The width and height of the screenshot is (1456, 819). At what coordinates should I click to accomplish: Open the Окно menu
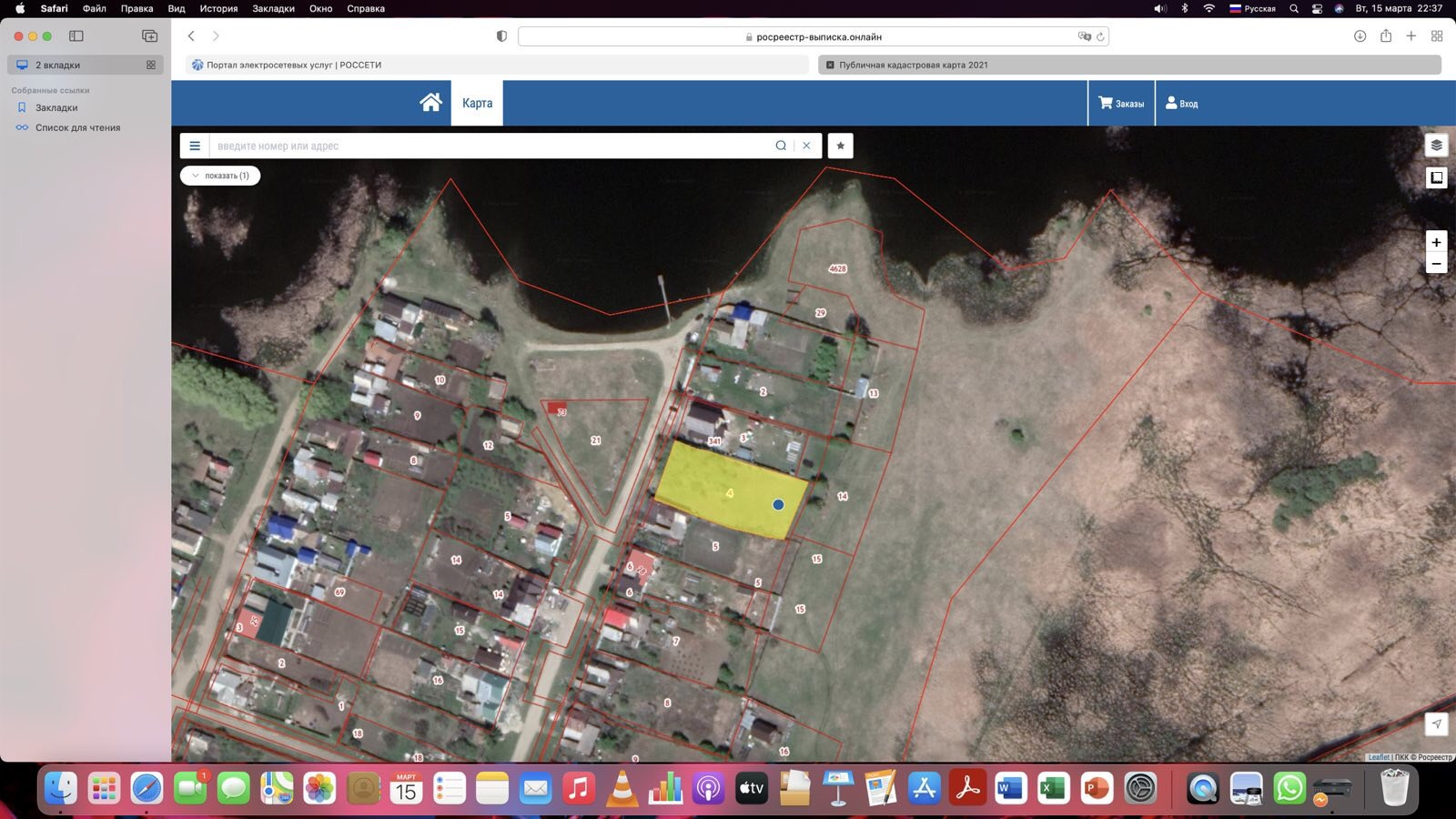pyautogui.click(x=320, y=8)
